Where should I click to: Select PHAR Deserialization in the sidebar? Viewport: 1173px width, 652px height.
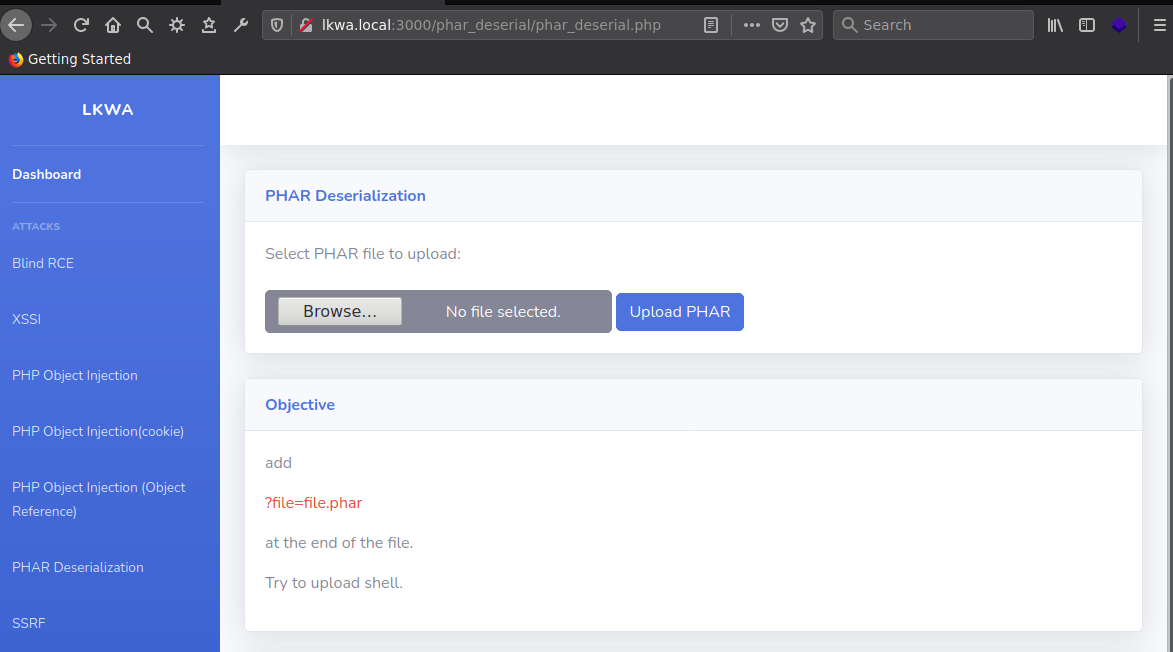77,567
